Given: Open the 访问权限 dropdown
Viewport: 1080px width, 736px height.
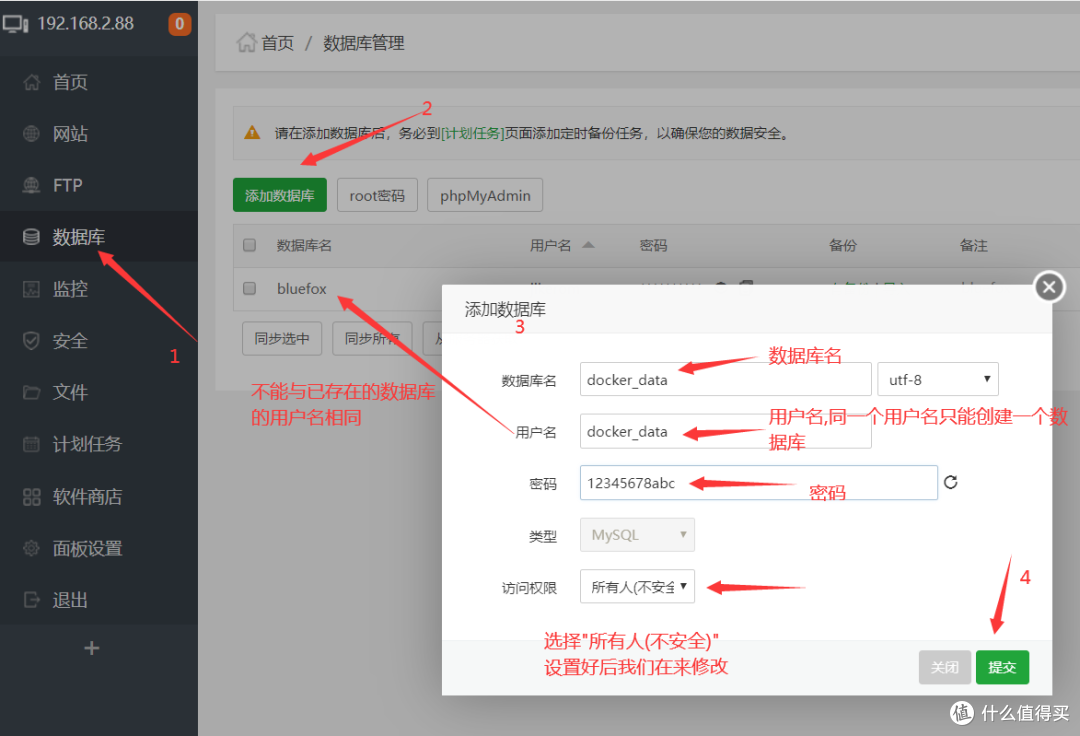Looking at the screenshot, I should (637, 587).
